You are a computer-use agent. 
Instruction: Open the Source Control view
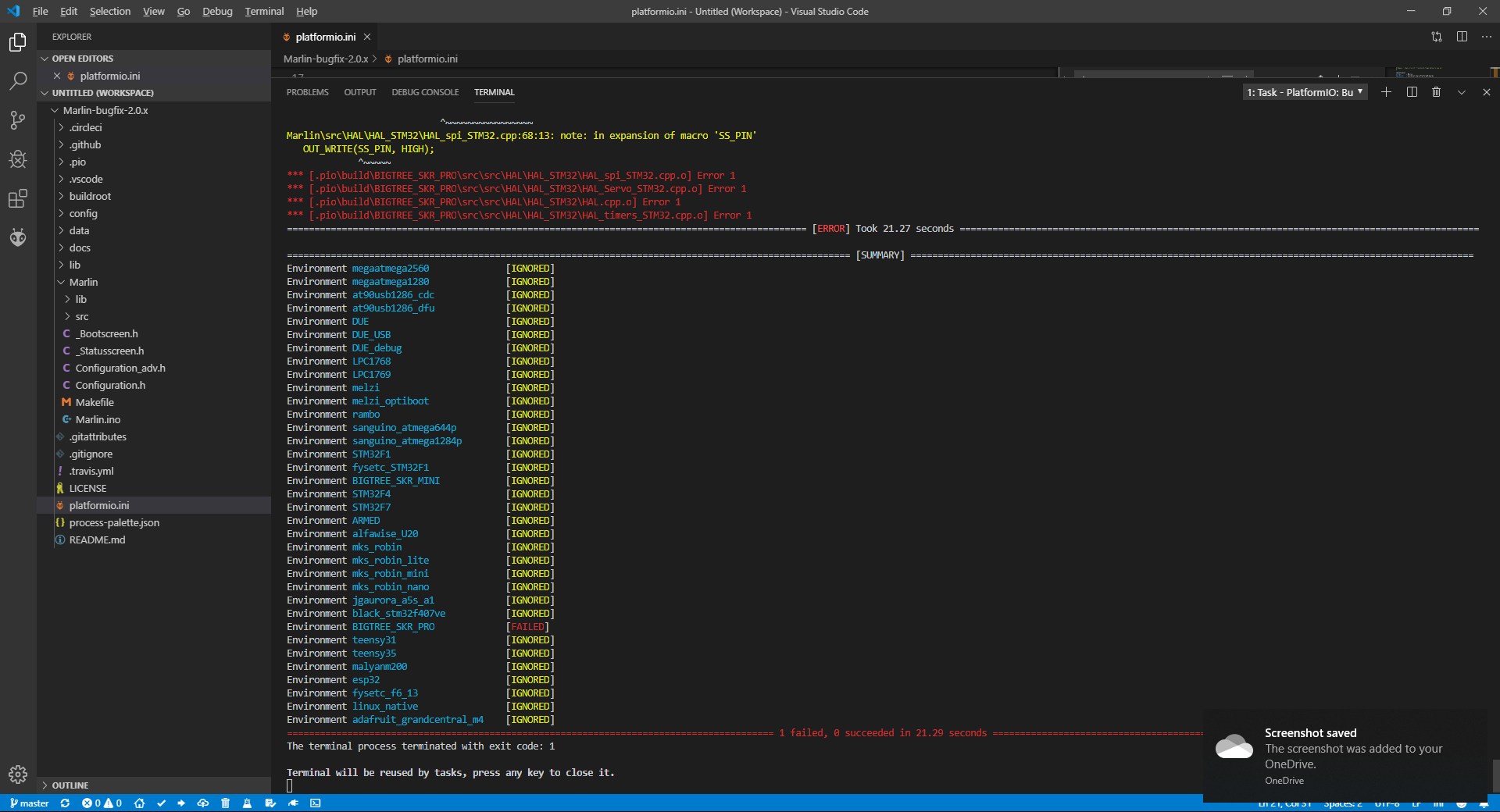[18, 120]
